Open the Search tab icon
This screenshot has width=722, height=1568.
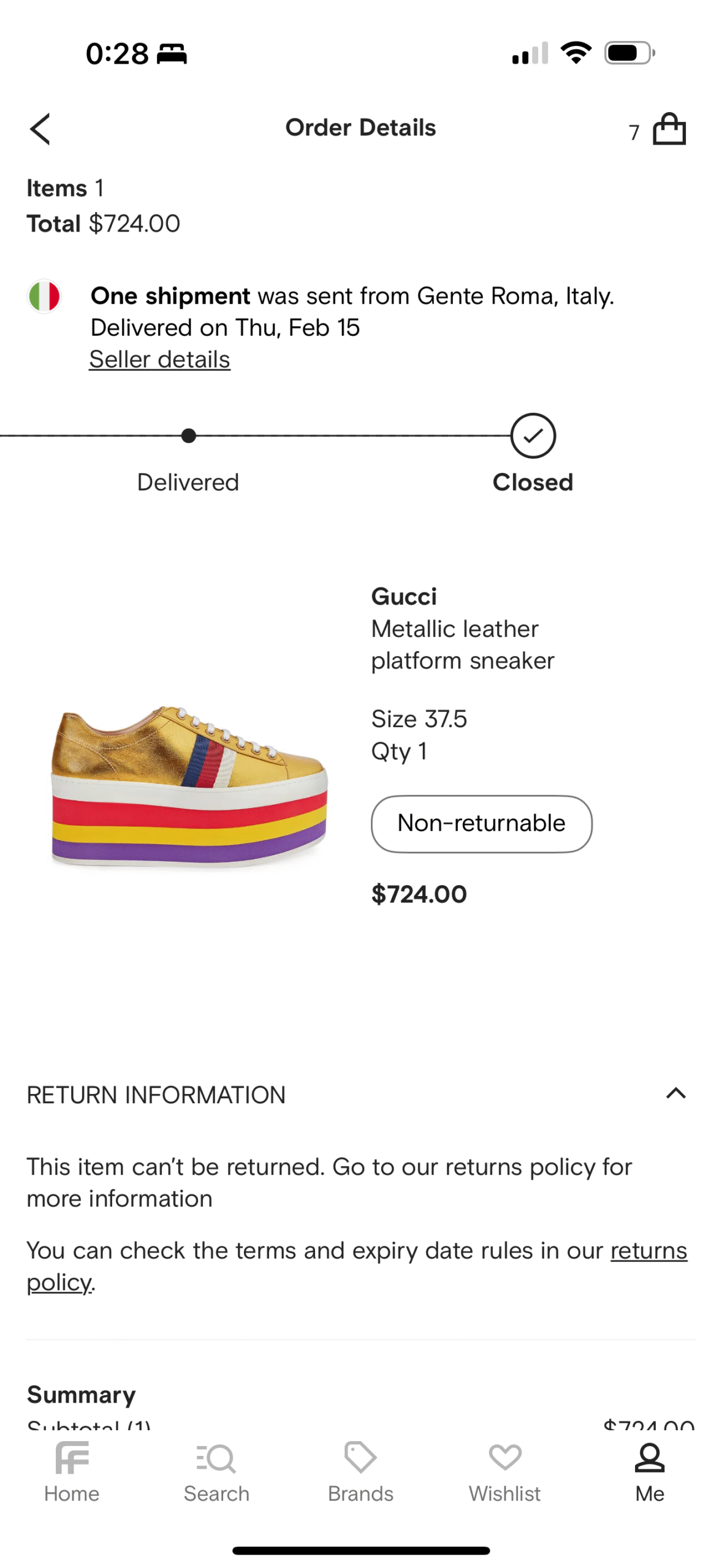(x=216, y=1458)
